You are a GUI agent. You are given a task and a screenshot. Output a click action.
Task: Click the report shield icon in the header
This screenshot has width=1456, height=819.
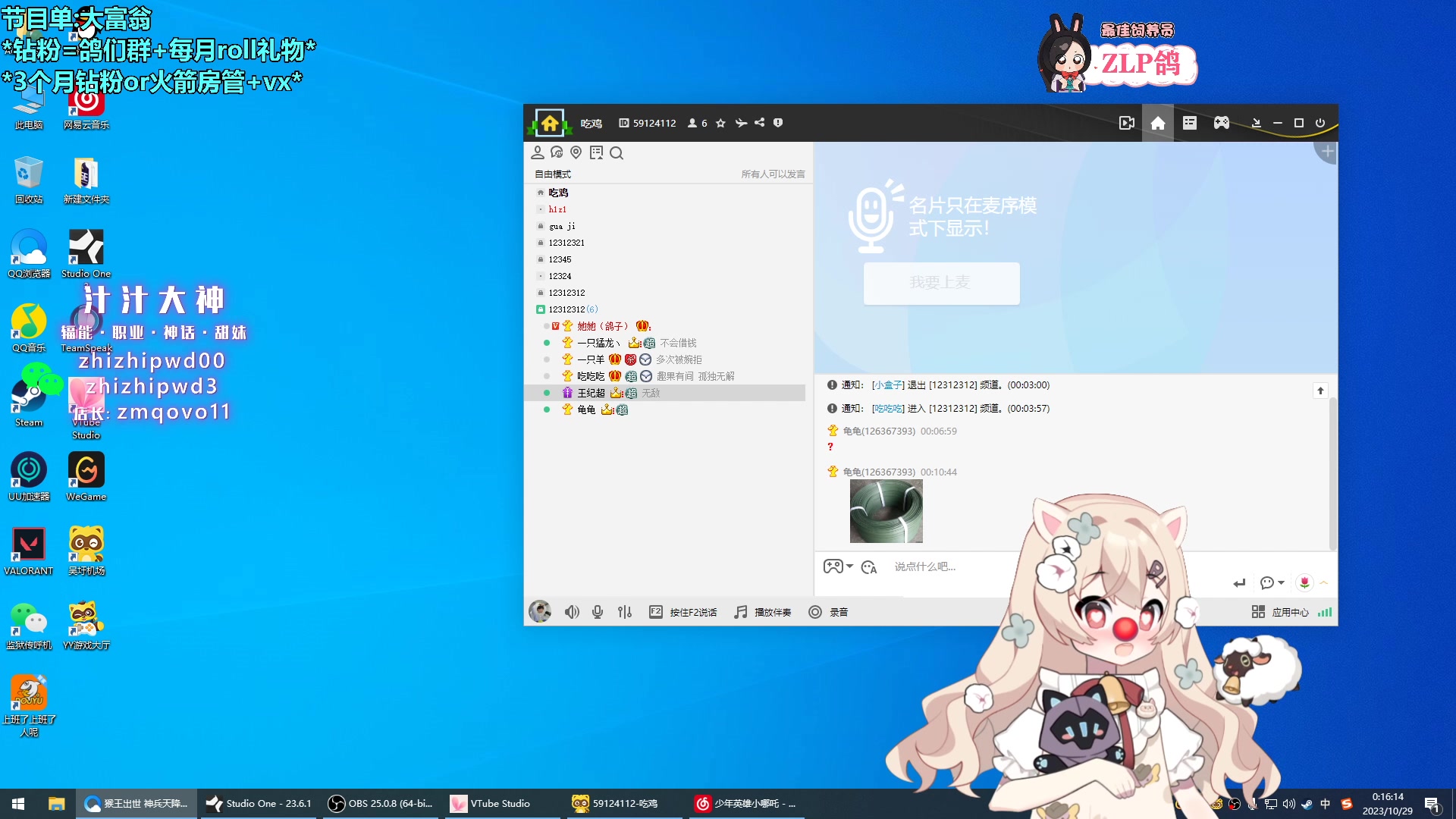tap(778, 123)
